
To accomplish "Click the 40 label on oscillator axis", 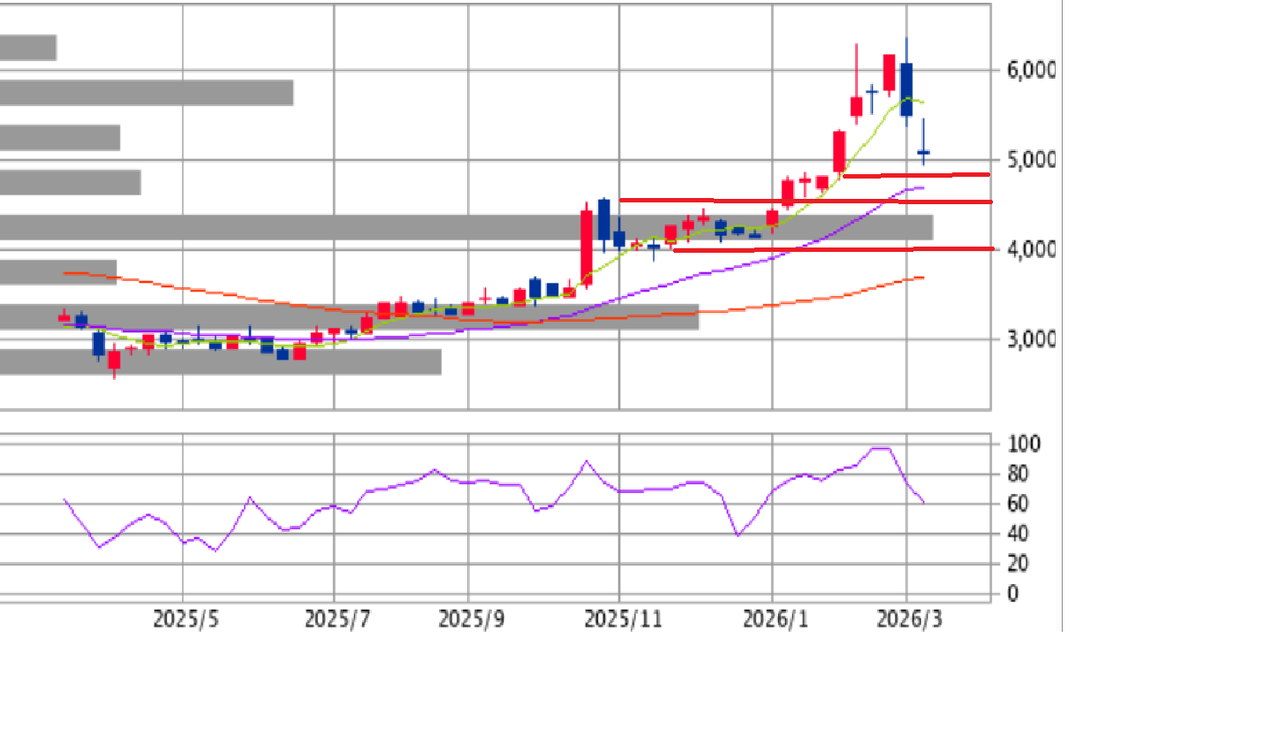I will pos(1014,534).
